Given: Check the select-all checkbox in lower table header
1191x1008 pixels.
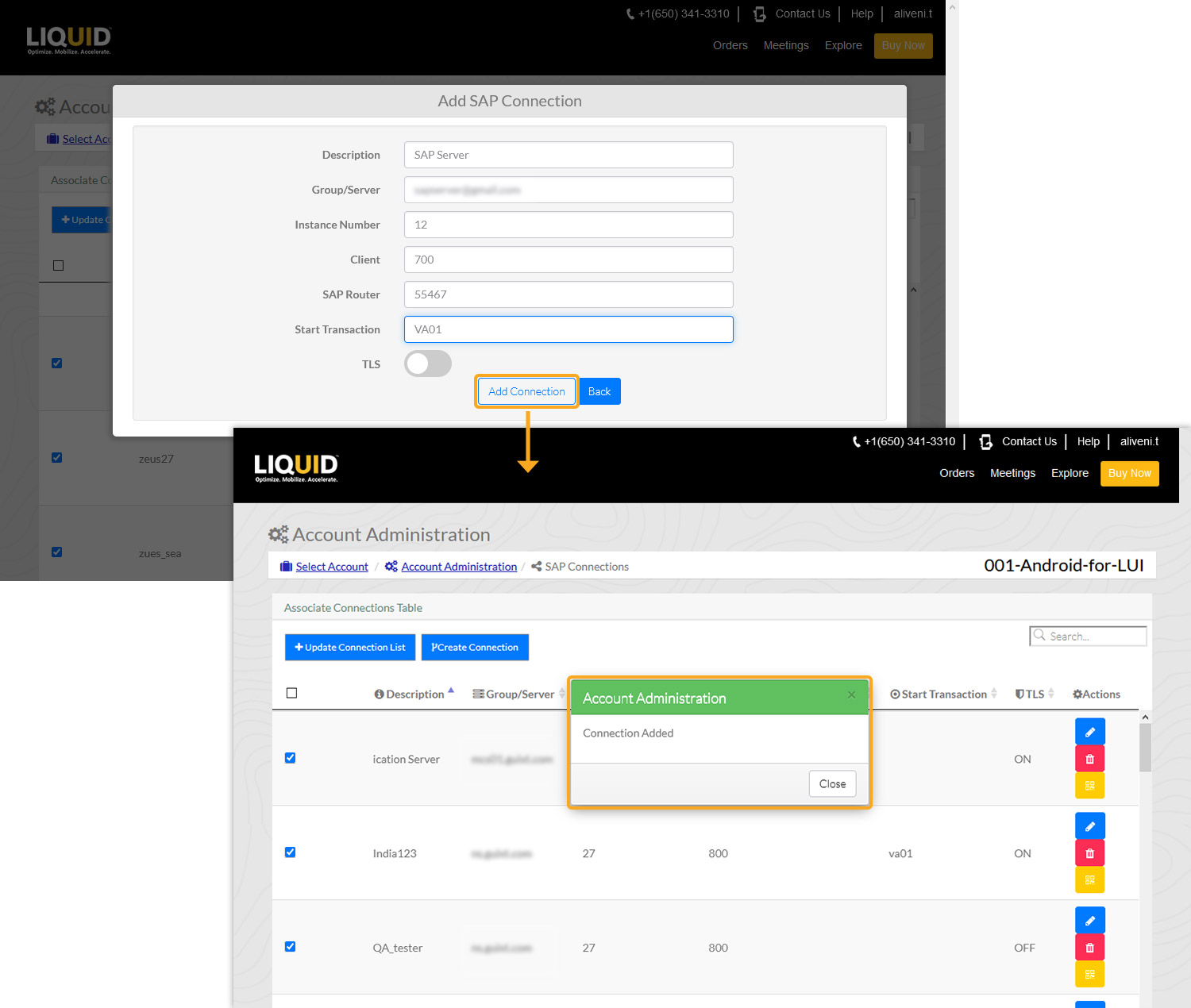Looking at the screenshot, I should tap(291, 693).
